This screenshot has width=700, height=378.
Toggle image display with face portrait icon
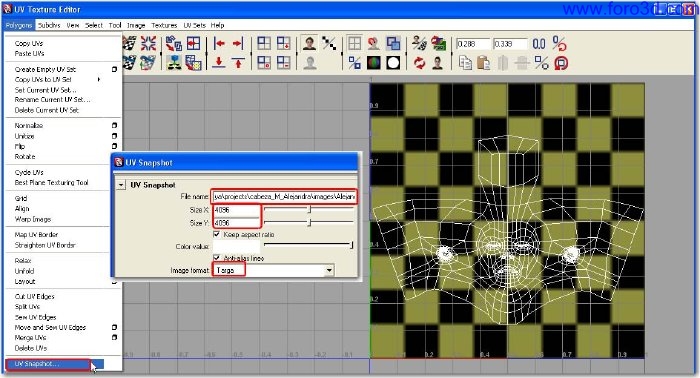point(309,44)
